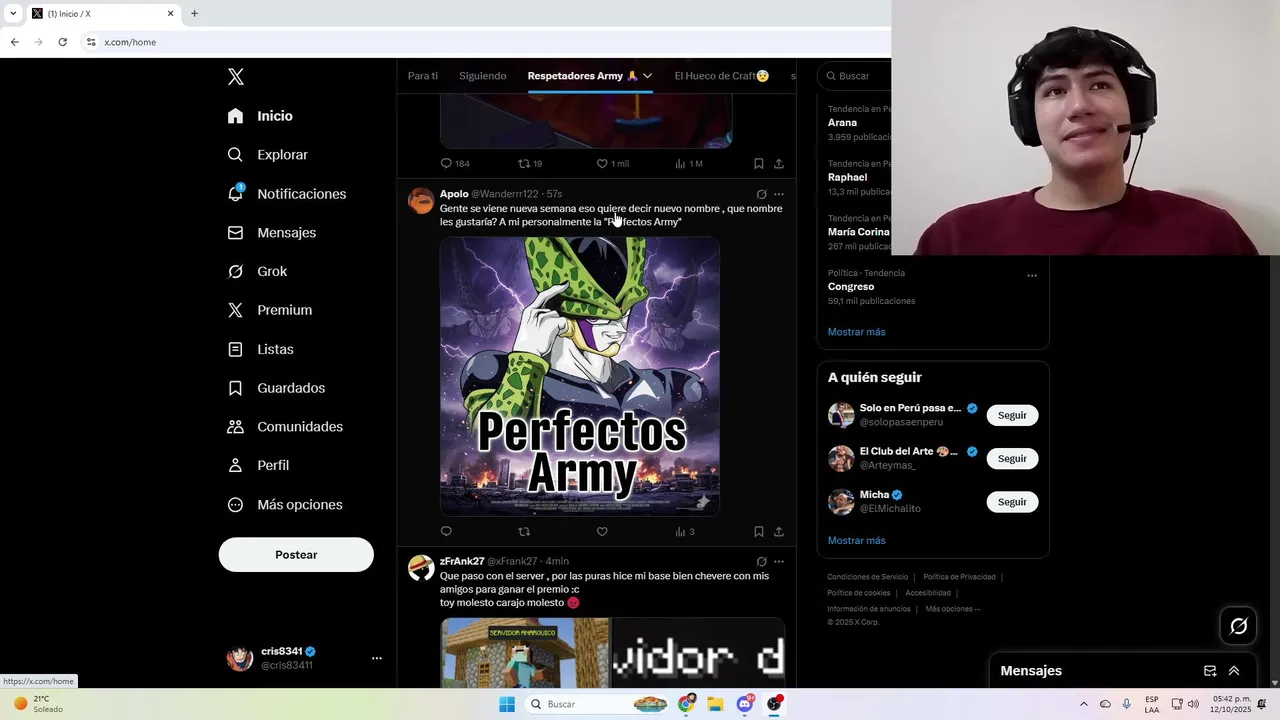Share the post with 1 M views
1280x720 pixels.
779,163
